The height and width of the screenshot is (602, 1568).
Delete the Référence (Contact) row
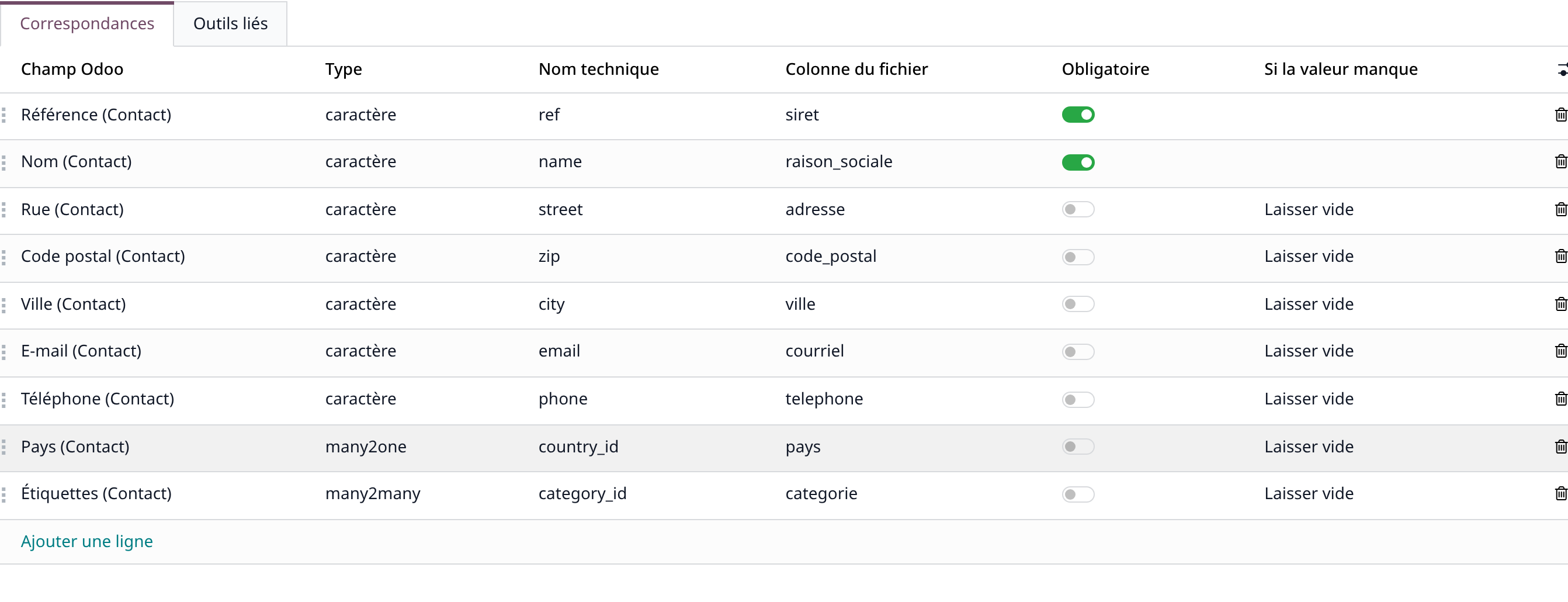click(1560, 115)
